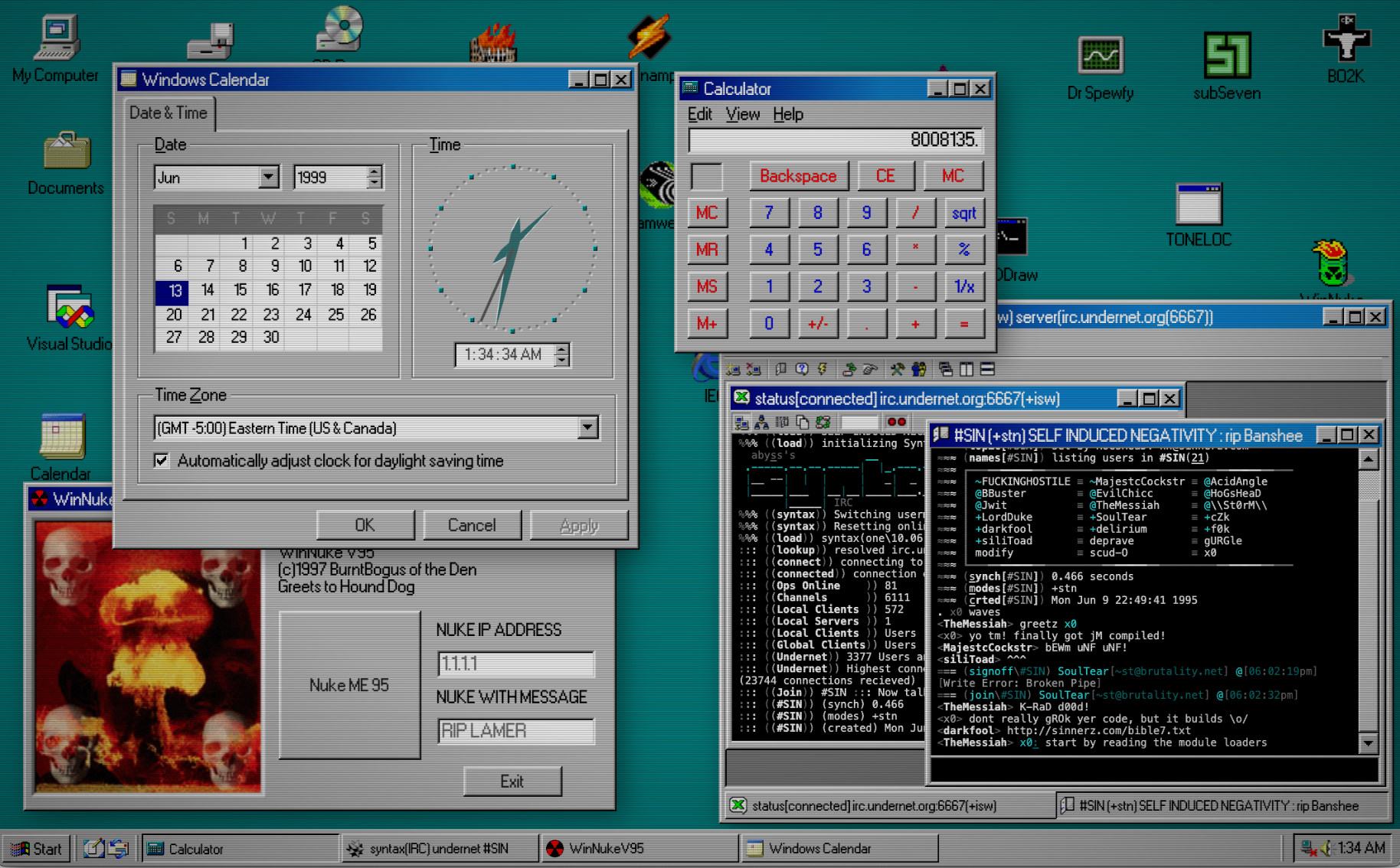Image resolution: width=1400 pixels, height=868 pixels.
Task: Click the 7 key in Calculator
Action: click(769, 213)
